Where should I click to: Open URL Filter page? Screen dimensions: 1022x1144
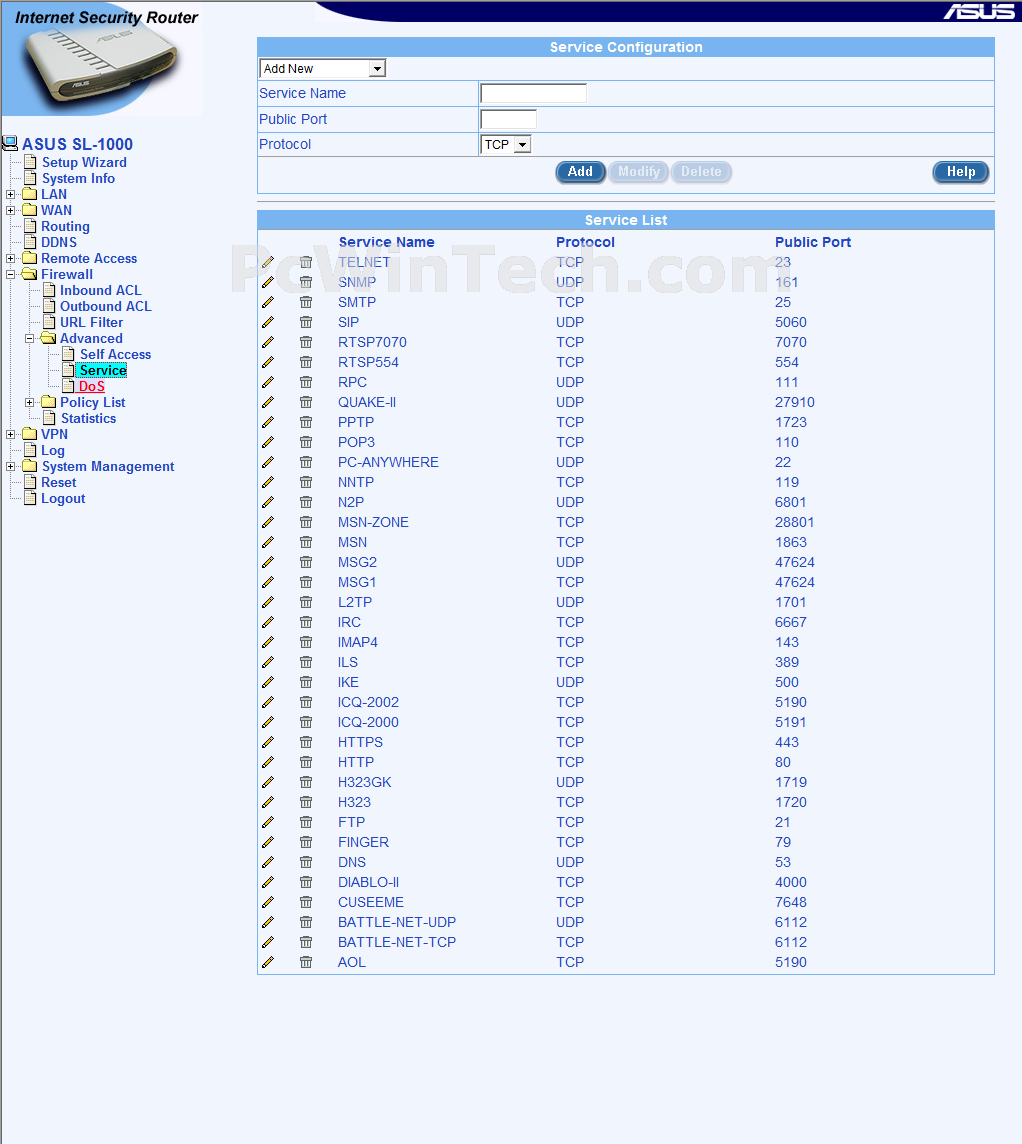click(91, 322)
